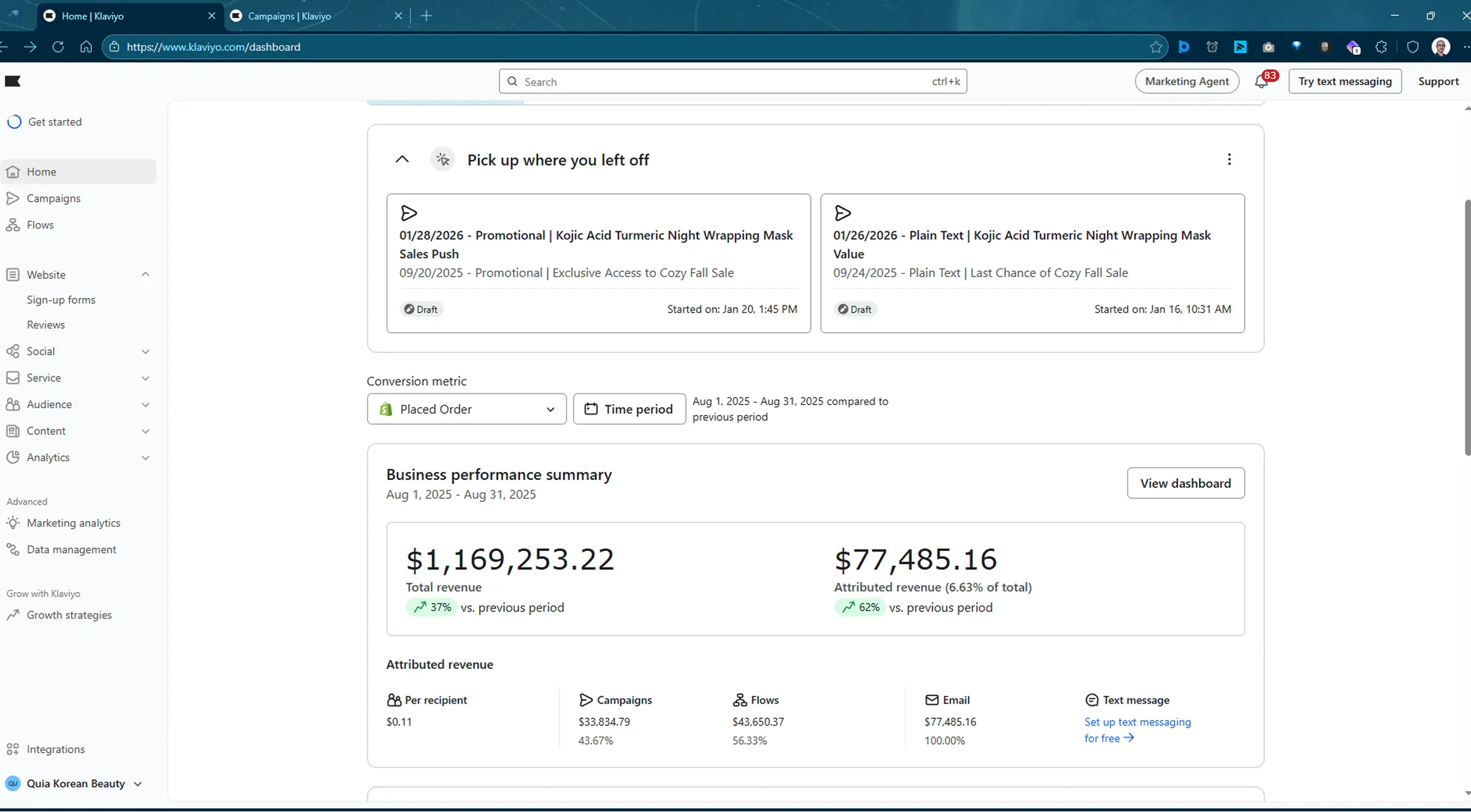Screen dimensions: 1471x812
Task: Expand the Service sidebar section
Action: pyautogui.click(x=145, y=378)
